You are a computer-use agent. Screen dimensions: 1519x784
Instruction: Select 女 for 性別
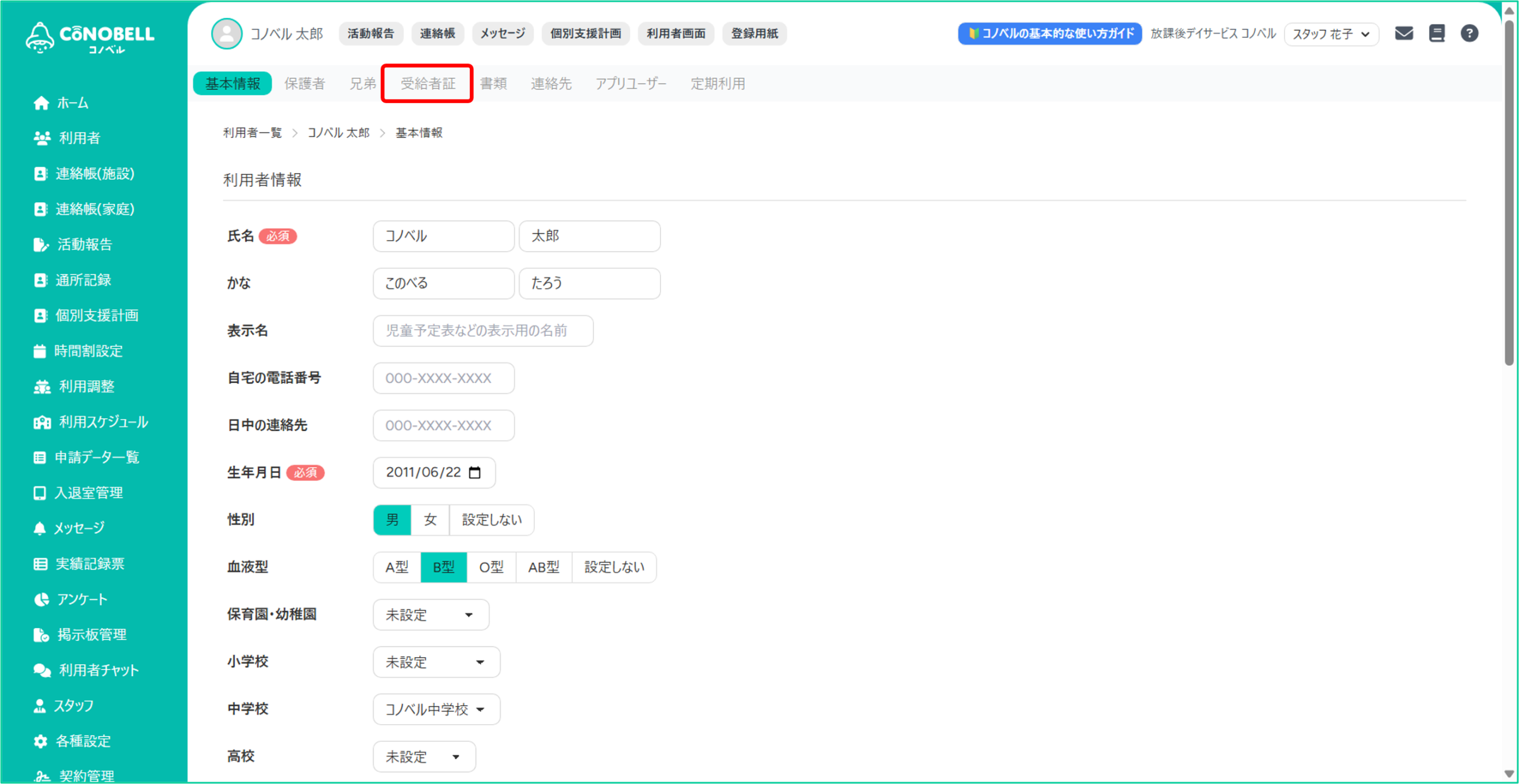(x=430, y=520)
